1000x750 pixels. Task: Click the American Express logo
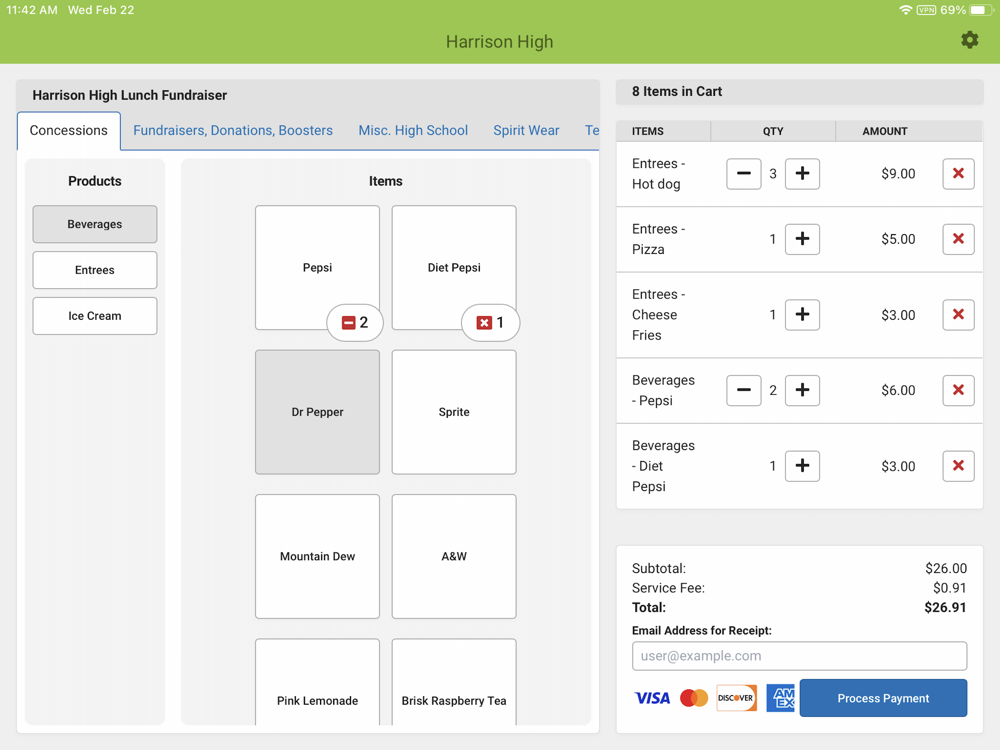(781, 698)
